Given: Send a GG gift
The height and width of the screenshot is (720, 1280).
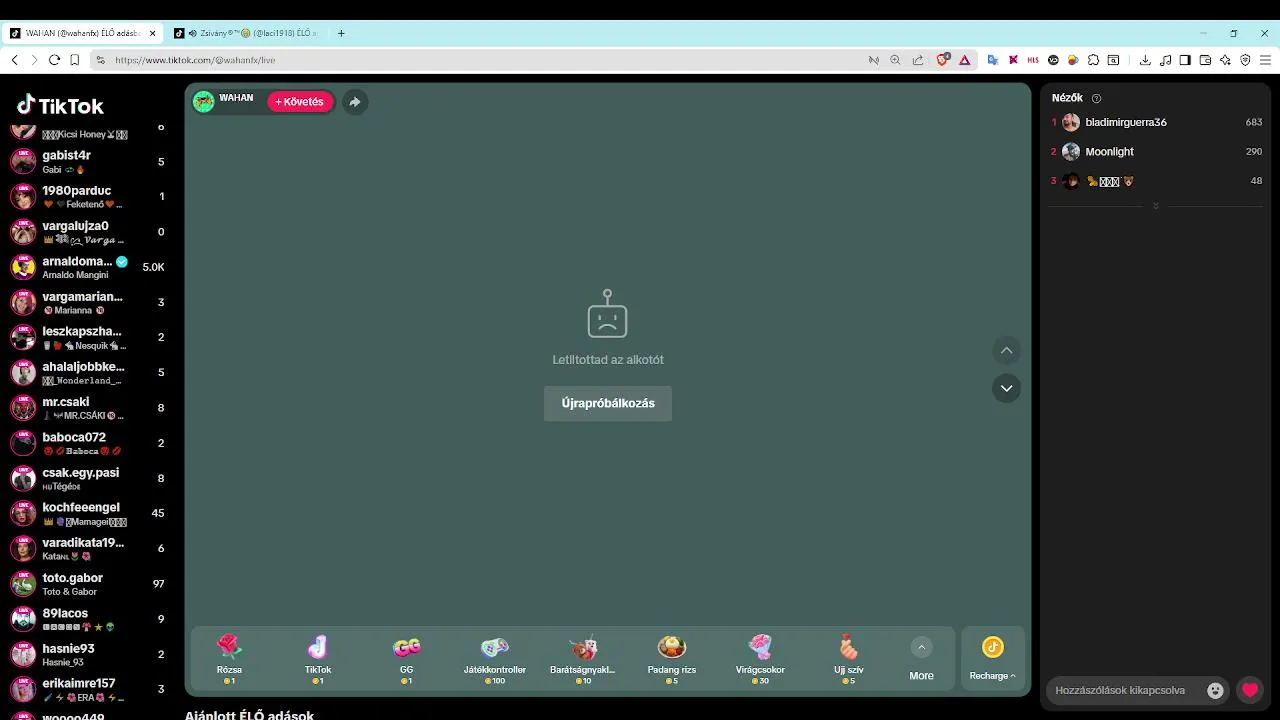Looking at the screenshot, I should (x=406, y=658).
